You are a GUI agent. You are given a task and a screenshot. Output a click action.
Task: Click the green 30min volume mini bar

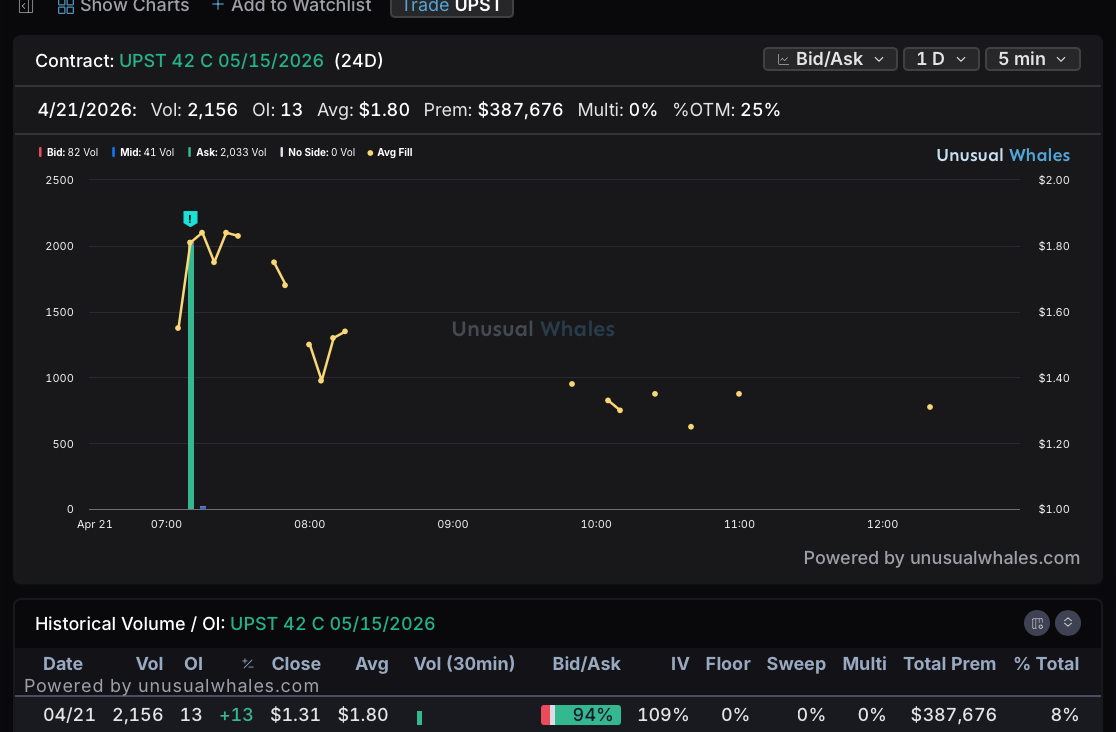[419, 718]
